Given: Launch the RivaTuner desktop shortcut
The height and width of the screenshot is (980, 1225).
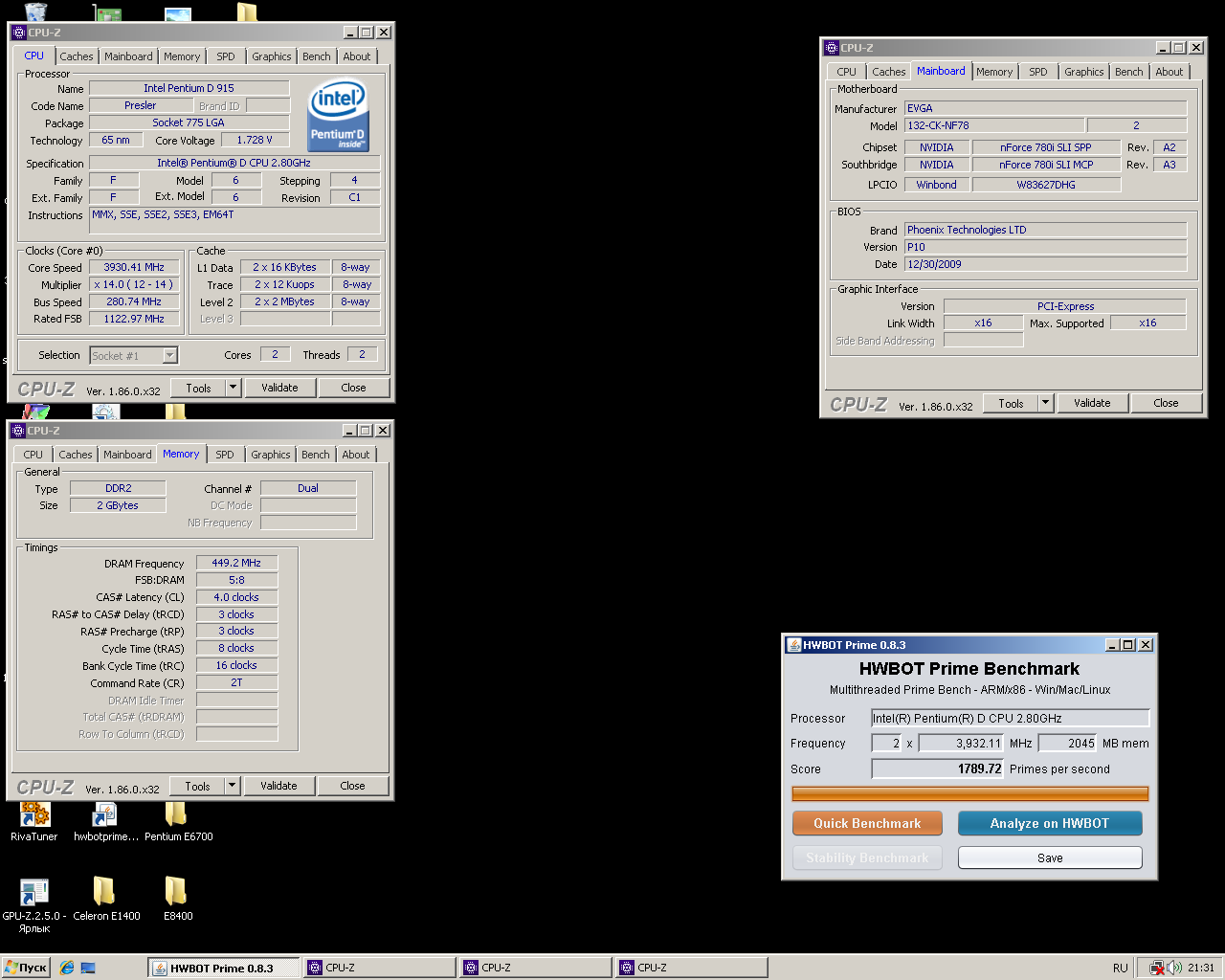Looking at the screenshot, I should pyautogui.click(x=34, y=813).
